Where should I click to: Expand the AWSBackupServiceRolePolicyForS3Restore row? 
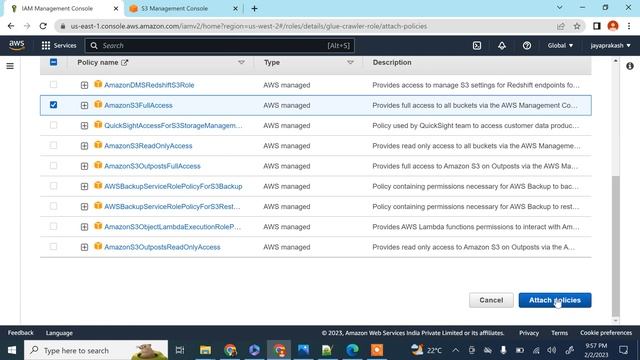[x=84, y=207]
